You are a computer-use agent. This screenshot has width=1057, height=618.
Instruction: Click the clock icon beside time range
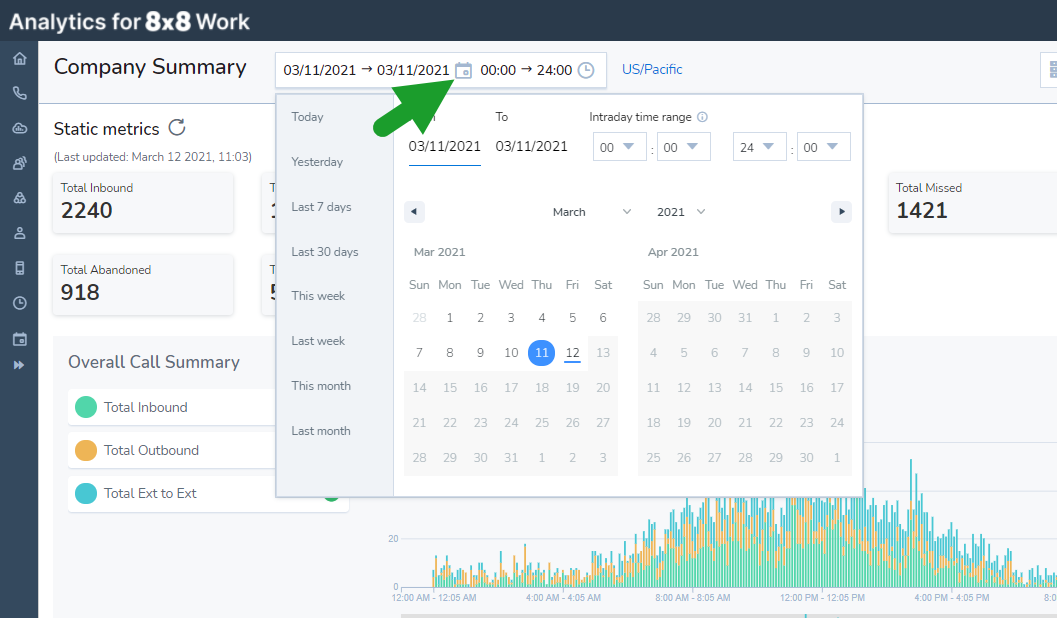[586, 70]
